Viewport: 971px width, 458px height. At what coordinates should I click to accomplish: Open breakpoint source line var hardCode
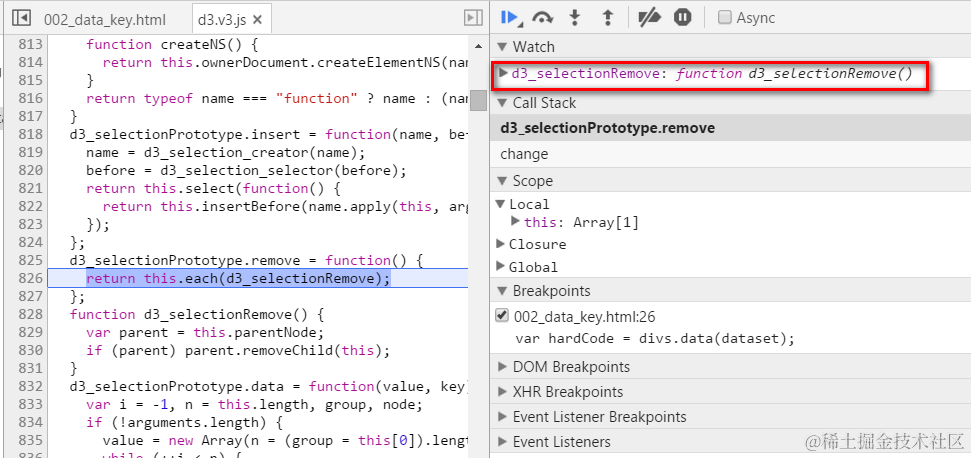point(655,339)
